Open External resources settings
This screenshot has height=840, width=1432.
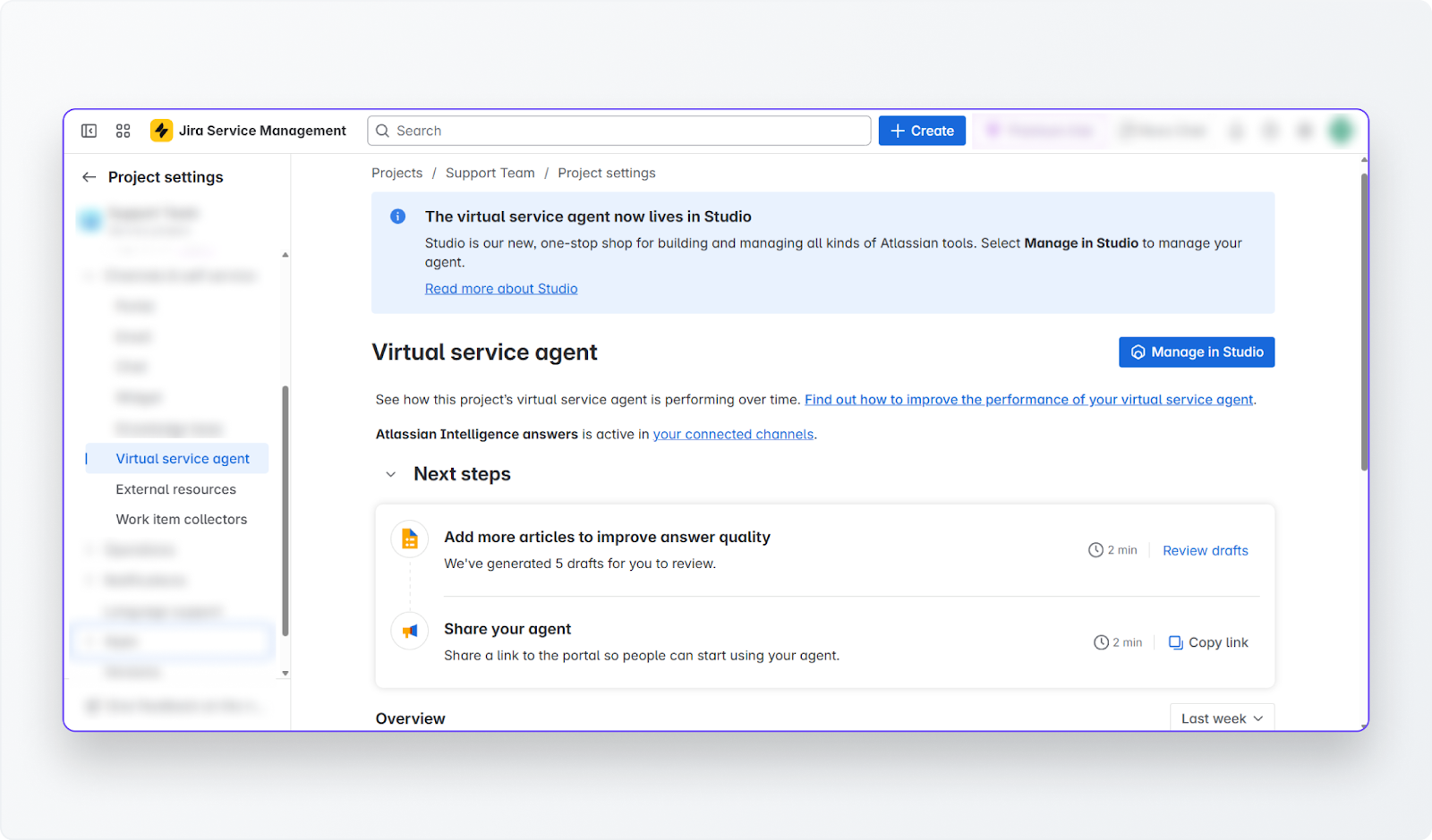[175, 488]
